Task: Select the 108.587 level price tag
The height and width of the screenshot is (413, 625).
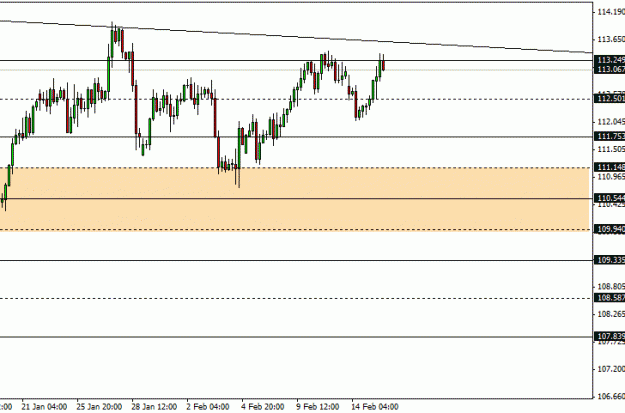Action: pyautogui.click(x=609, y=297)
